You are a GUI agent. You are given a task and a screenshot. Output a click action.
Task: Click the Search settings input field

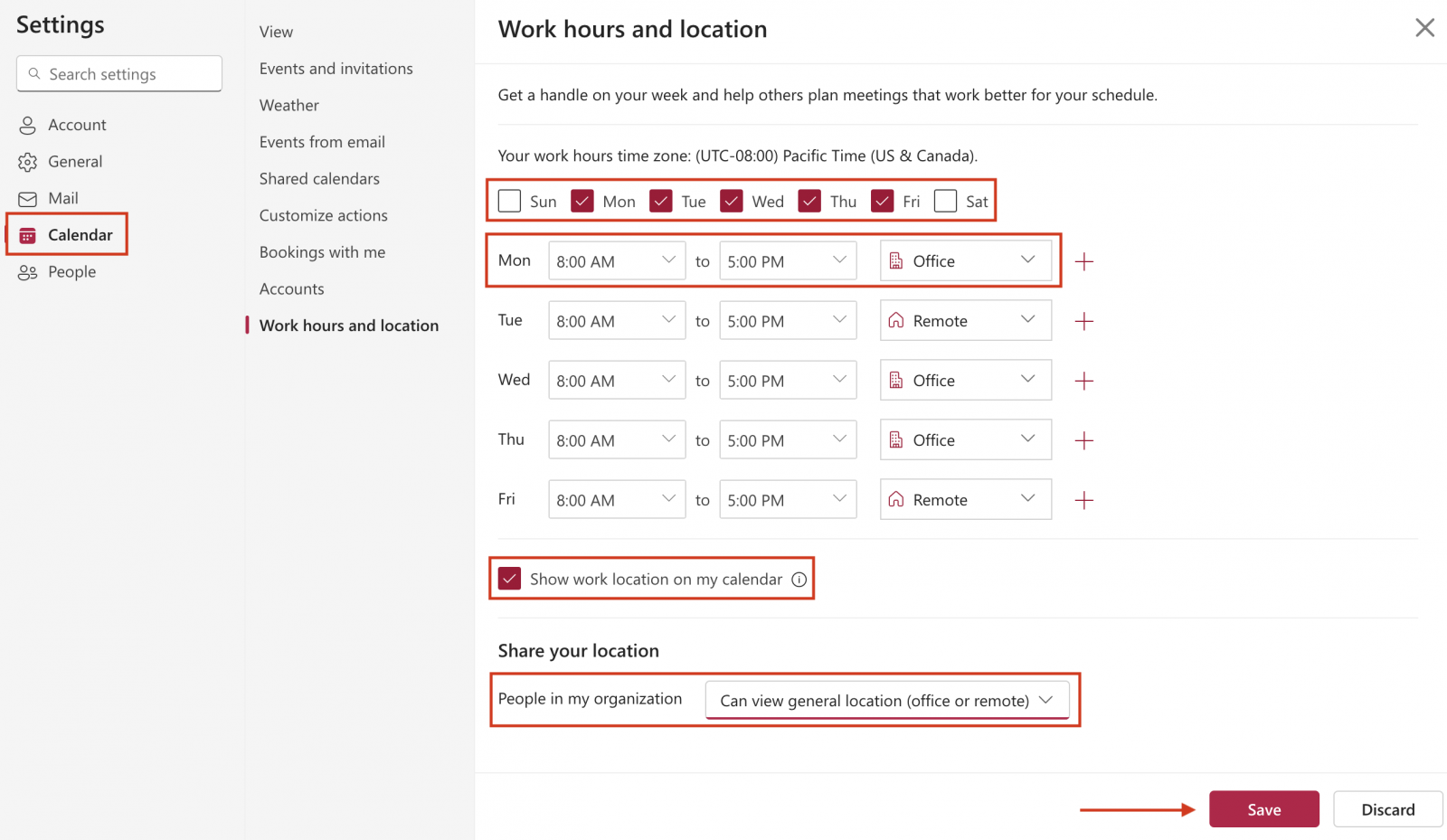tap(118, 73)
